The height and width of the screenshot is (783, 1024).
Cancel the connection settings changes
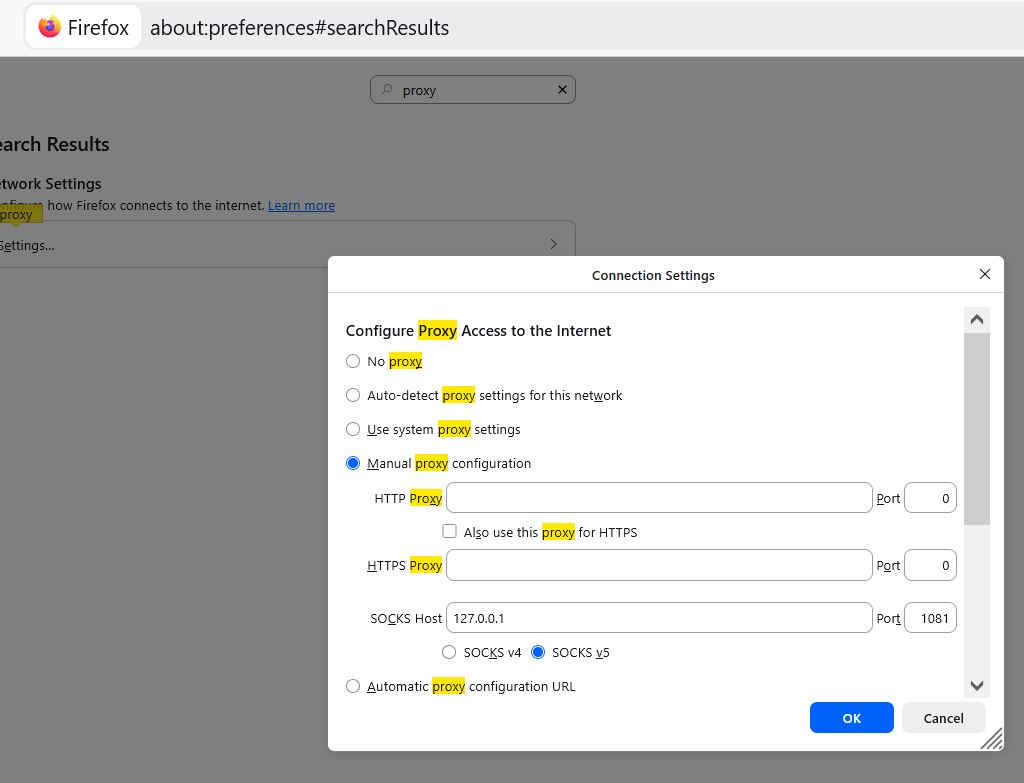943,717
